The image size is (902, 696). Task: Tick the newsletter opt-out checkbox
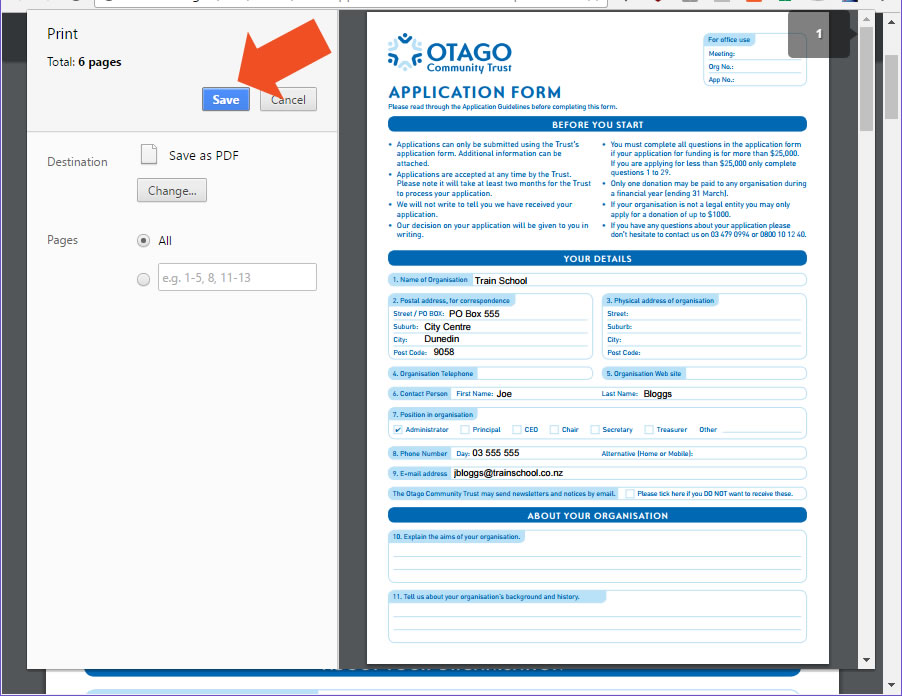coord(628,492)
